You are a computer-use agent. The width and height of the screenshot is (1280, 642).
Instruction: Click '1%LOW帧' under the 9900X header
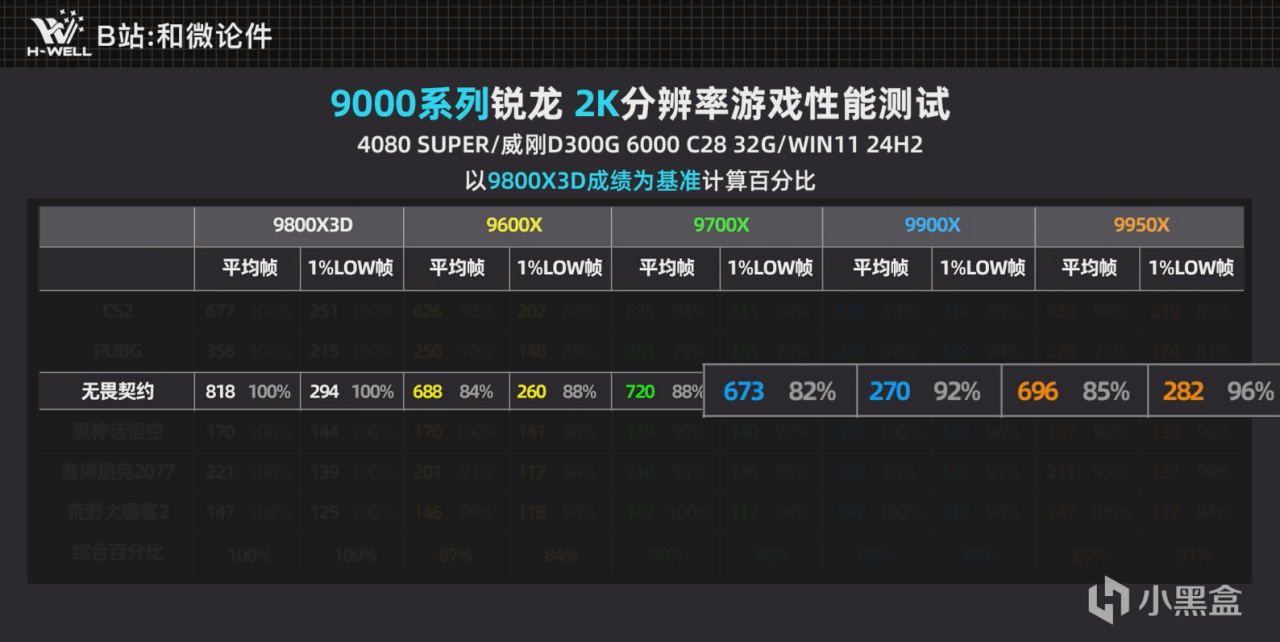[983, 268]
